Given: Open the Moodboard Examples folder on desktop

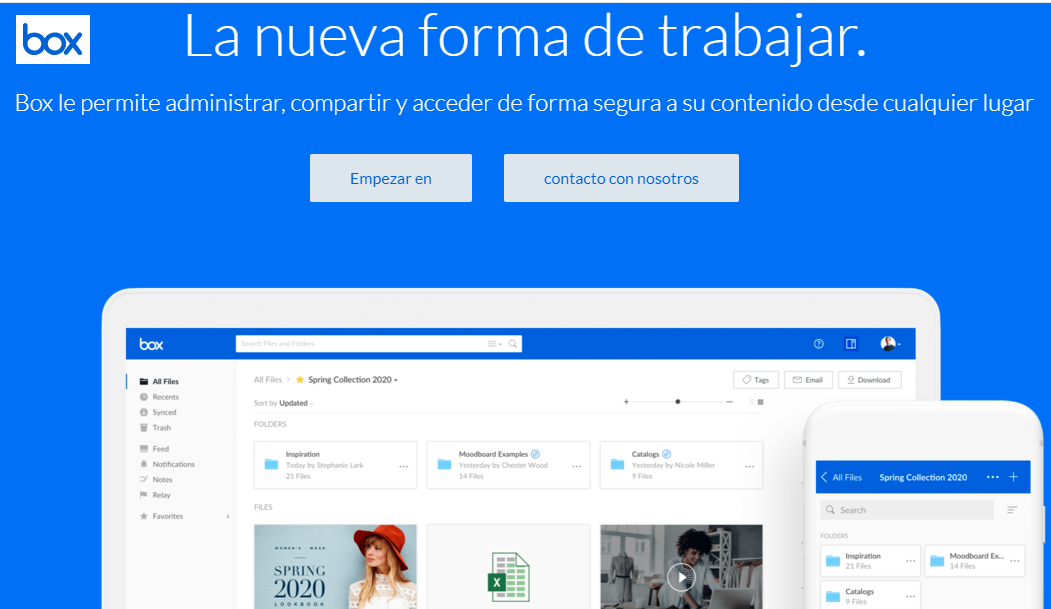Looking at the screenshot, I should 508,465.
